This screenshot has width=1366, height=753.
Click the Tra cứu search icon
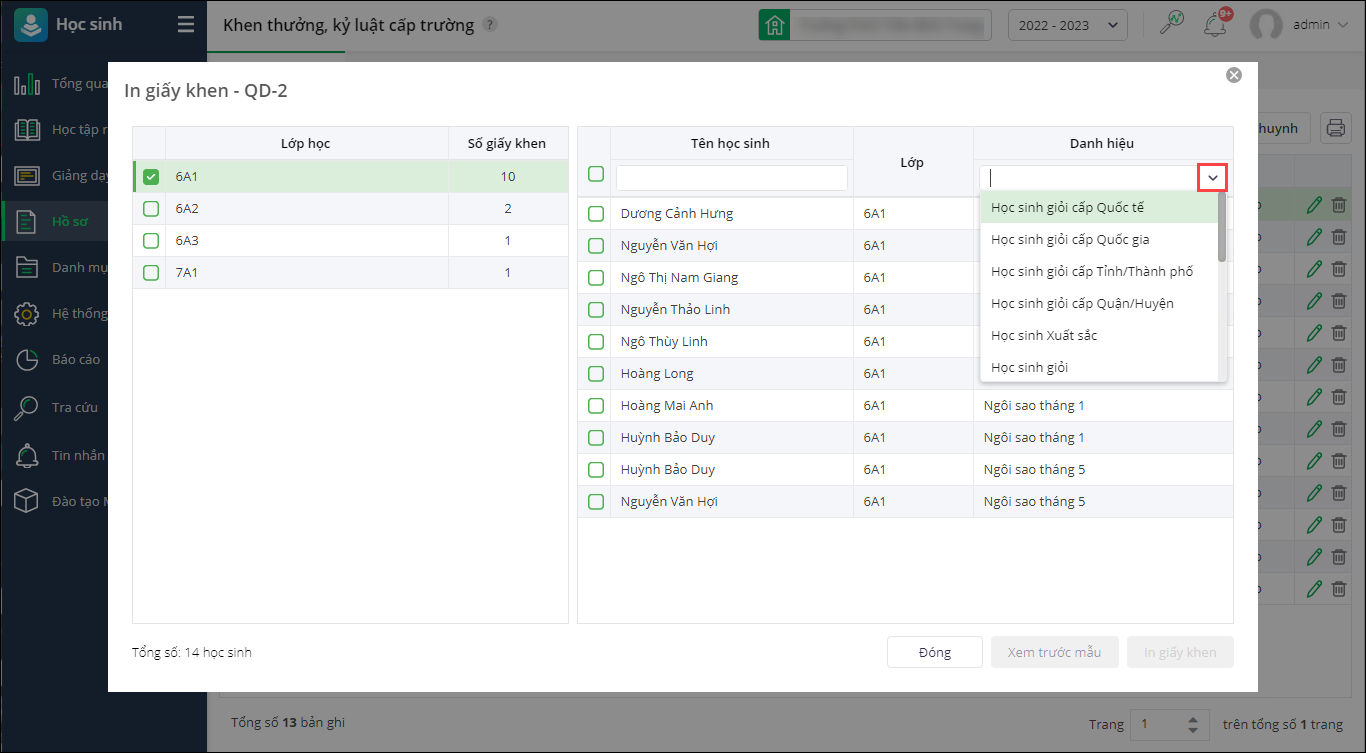click(27, 408)
